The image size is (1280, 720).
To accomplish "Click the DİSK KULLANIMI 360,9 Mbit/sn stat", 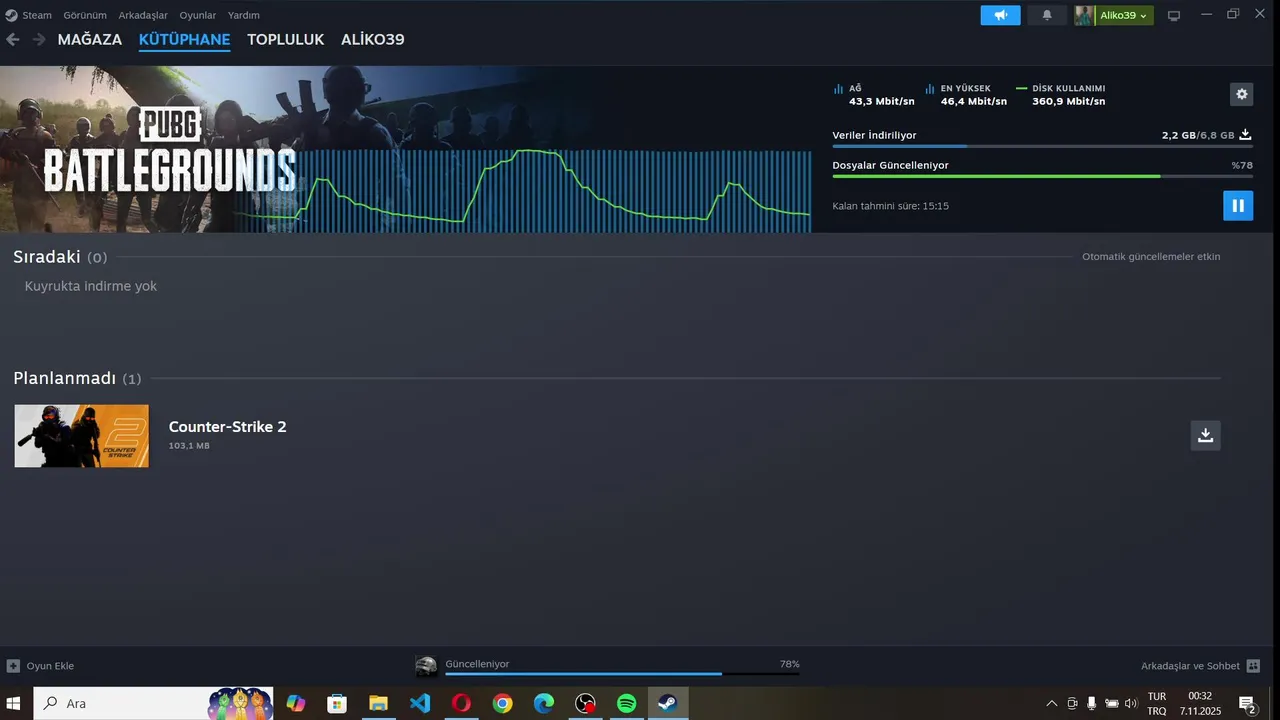I will (x=1061, y=95).
